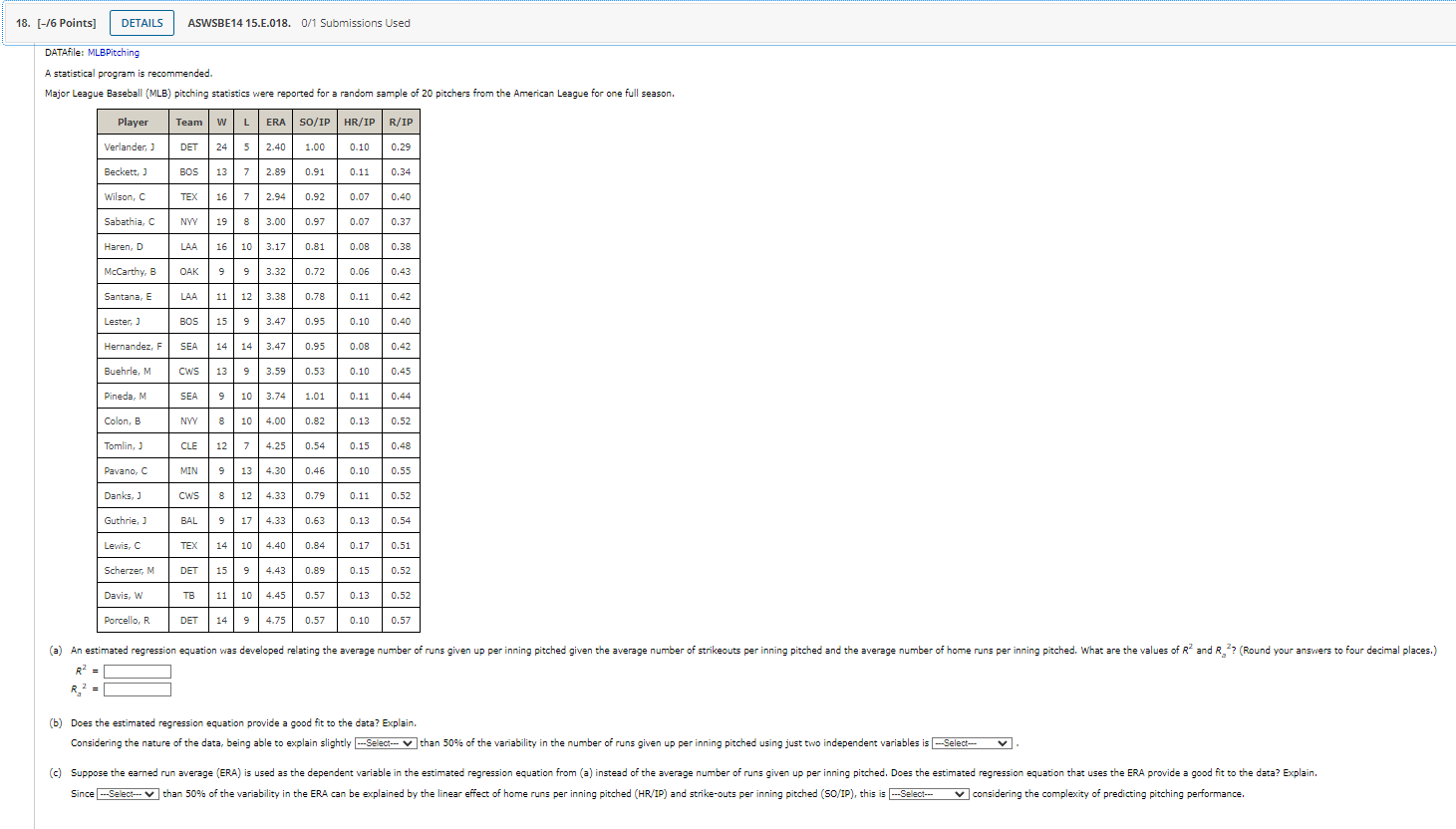Select the 'Wilson, C' table cell
Screen dimensions: 1456x829
pos(133,196)
